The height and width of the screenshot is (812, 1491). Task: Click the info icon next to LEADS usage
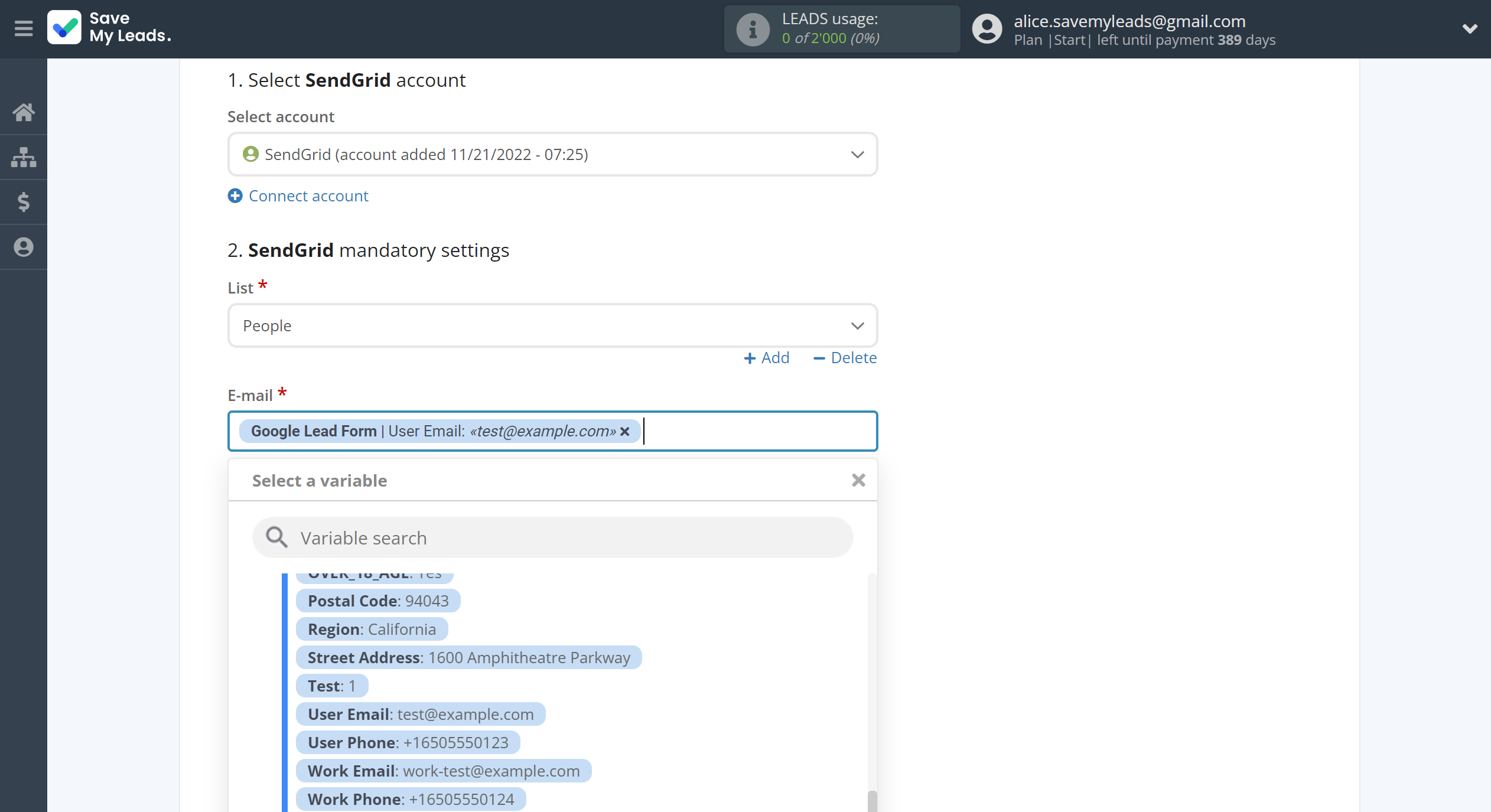(x=750, y=28)
